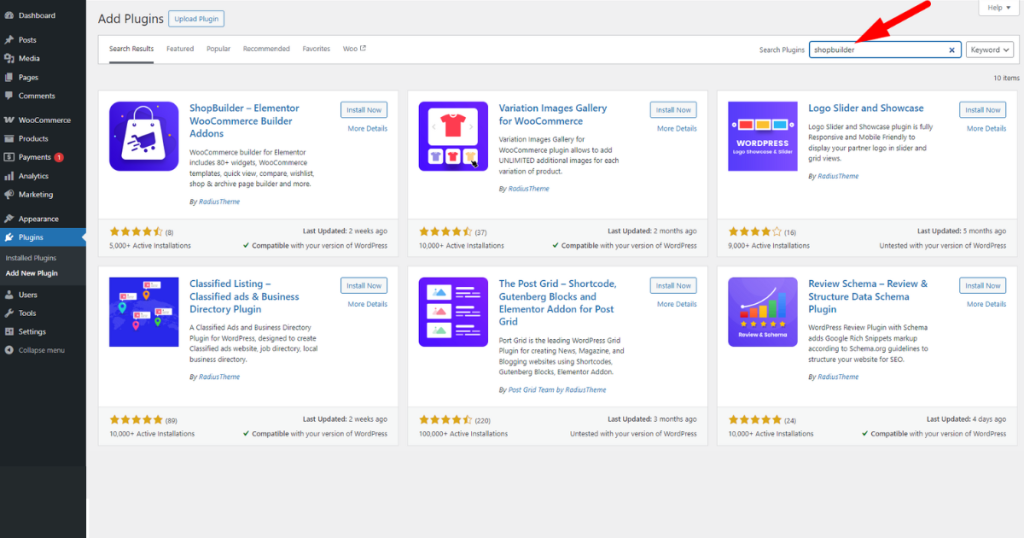Click the Comments bubble icon
Viewport: 1024px width, 538px height.
point(9,95)
